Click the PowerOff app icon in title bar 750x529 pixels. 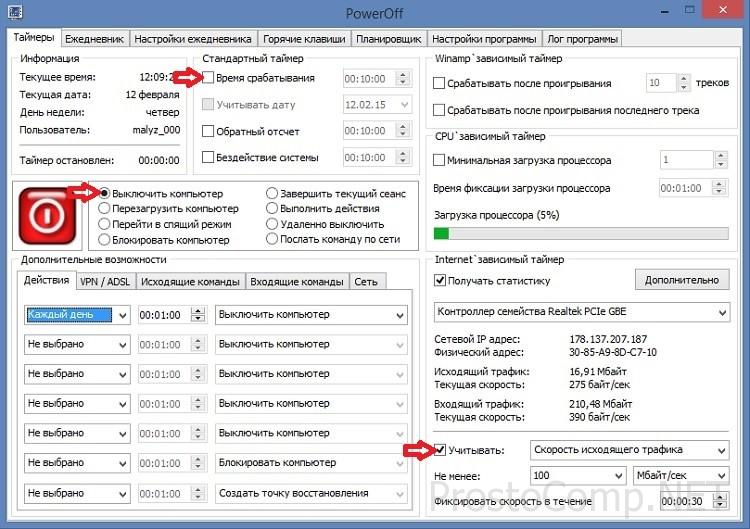[14, 13]
